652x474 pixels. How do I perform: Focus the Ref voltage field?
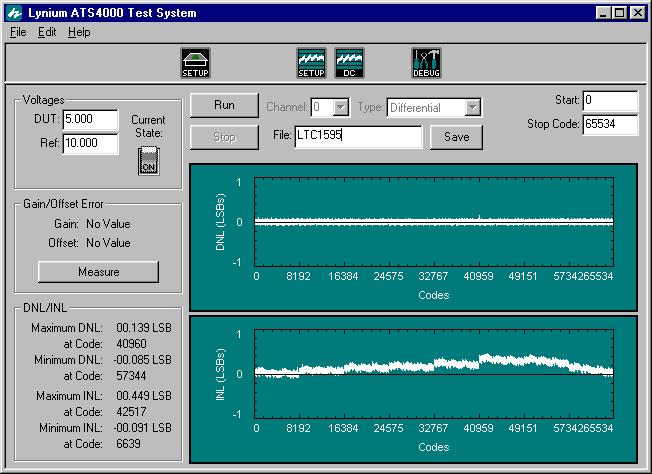click(91, 143)
